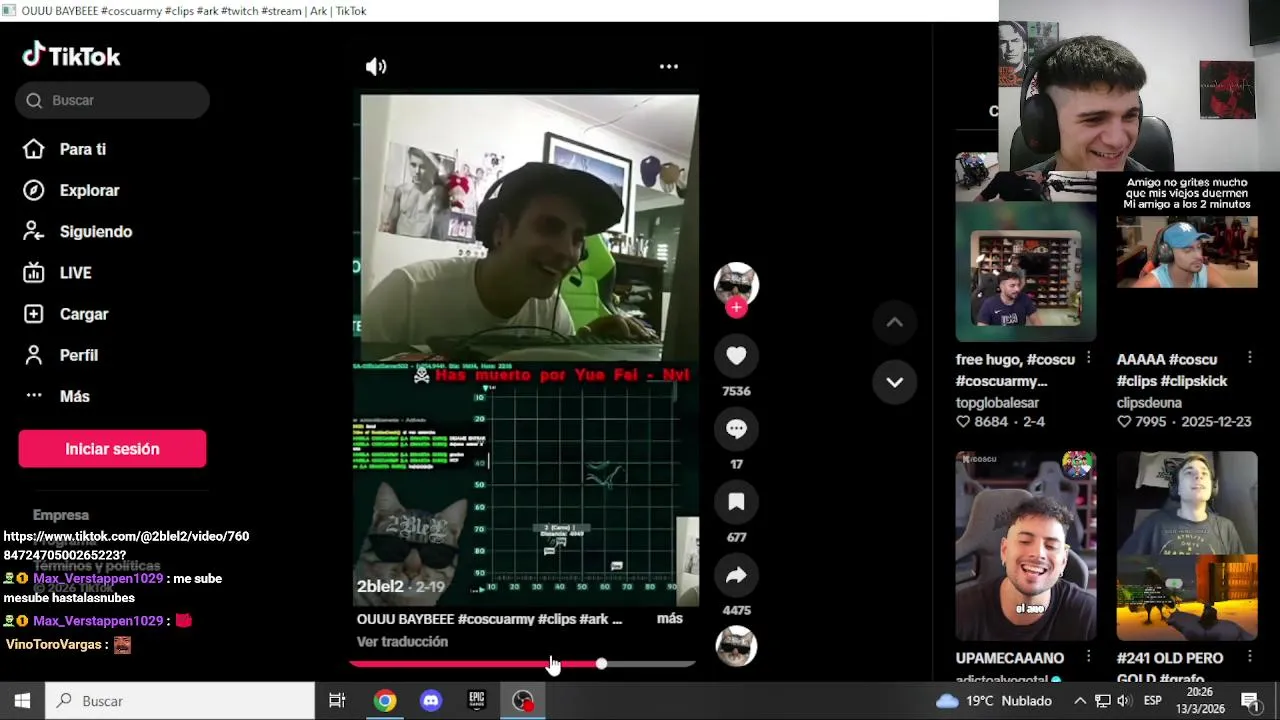
Task: Open free hugo #coscu video thumbnail
Action: point(1025,247)
